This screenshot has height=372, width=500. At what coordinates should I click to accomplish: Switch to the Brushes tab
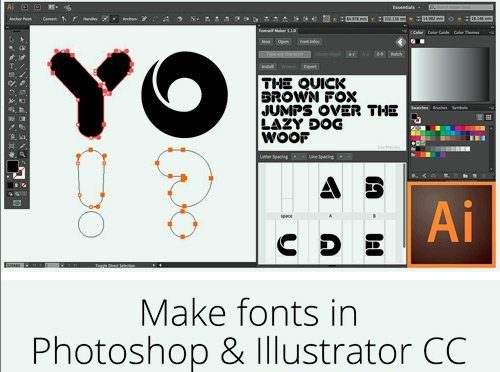point(440,108)
